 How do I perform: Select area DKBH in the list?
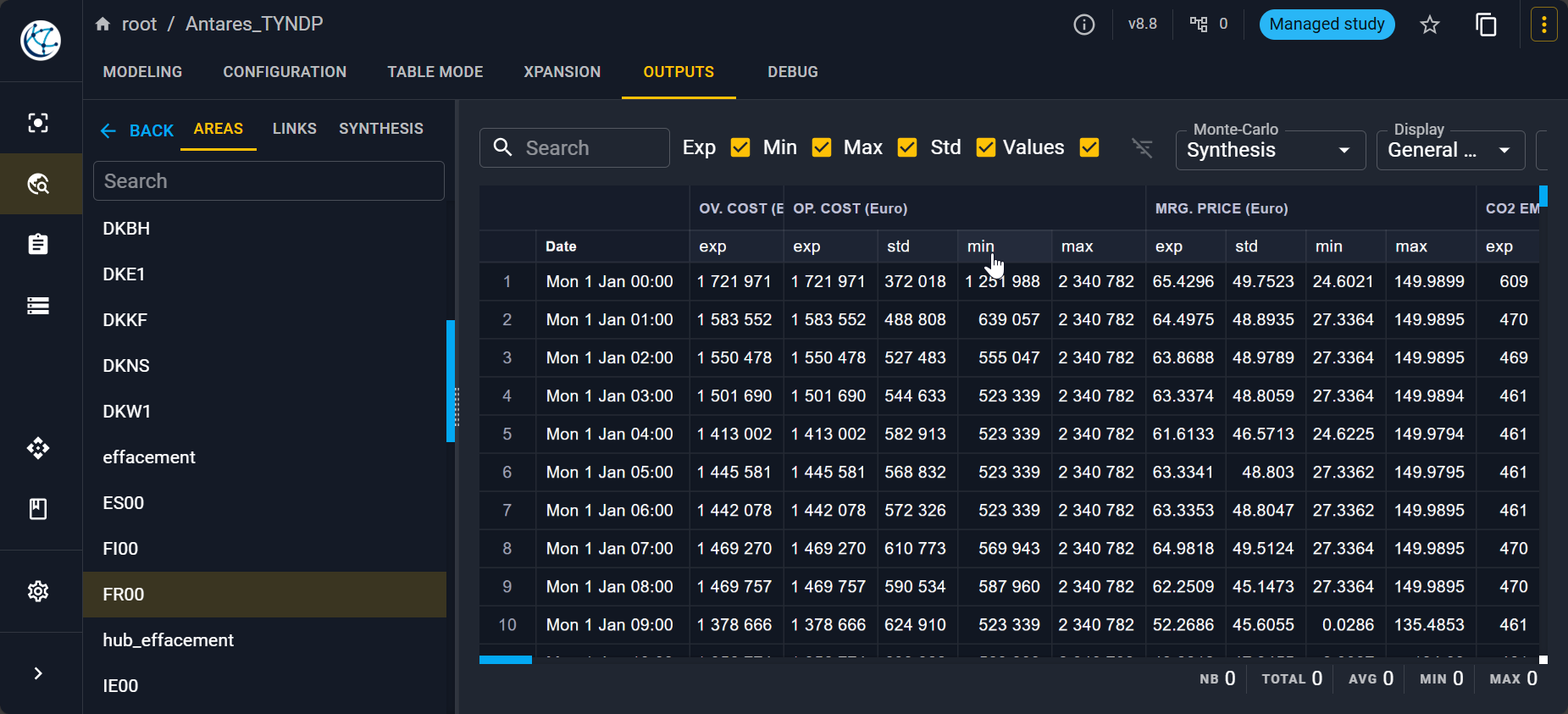pyautogui.click(x=264, y=229)
